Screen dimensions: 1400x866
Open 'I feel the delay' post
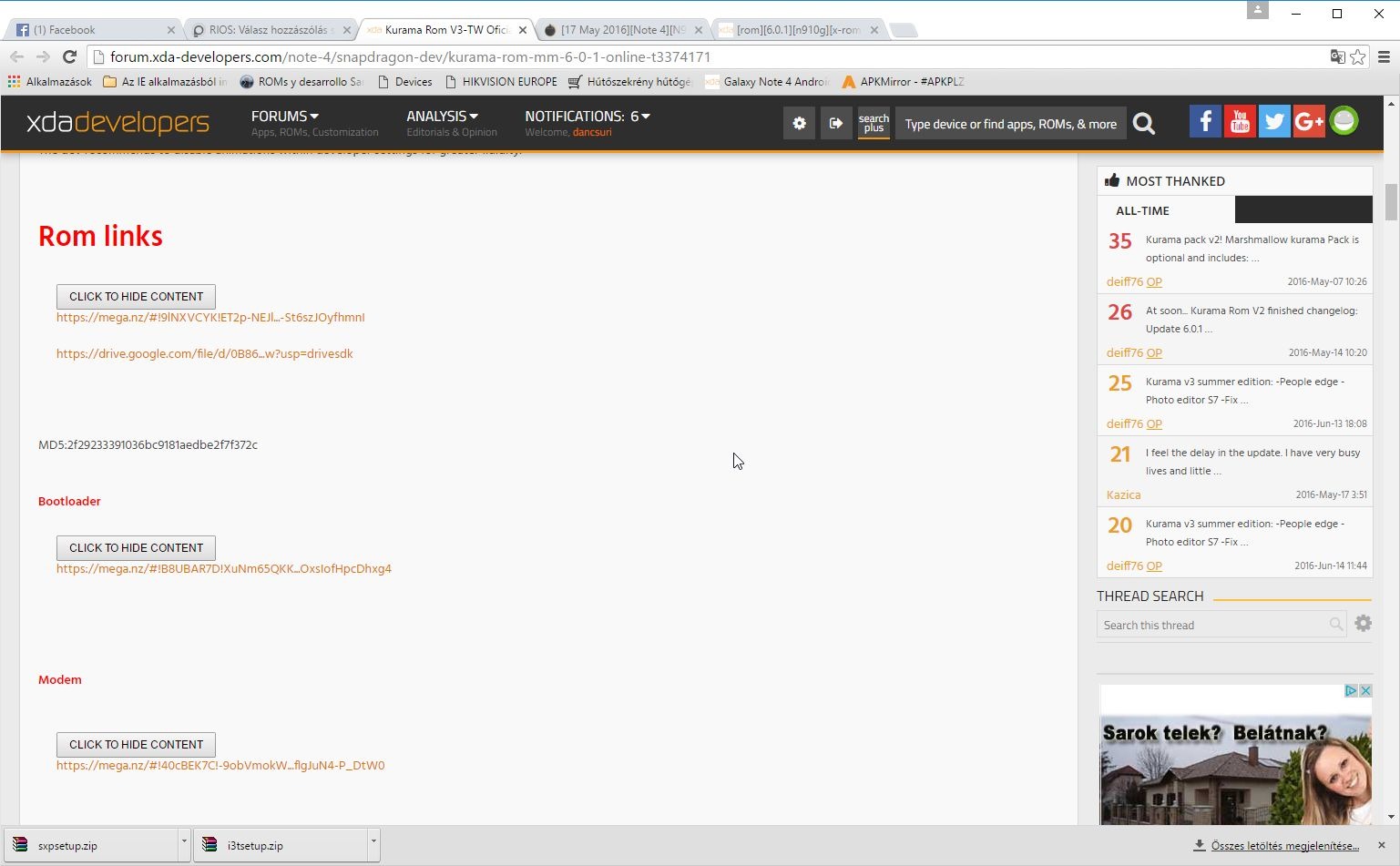[x=1252, y=462]
